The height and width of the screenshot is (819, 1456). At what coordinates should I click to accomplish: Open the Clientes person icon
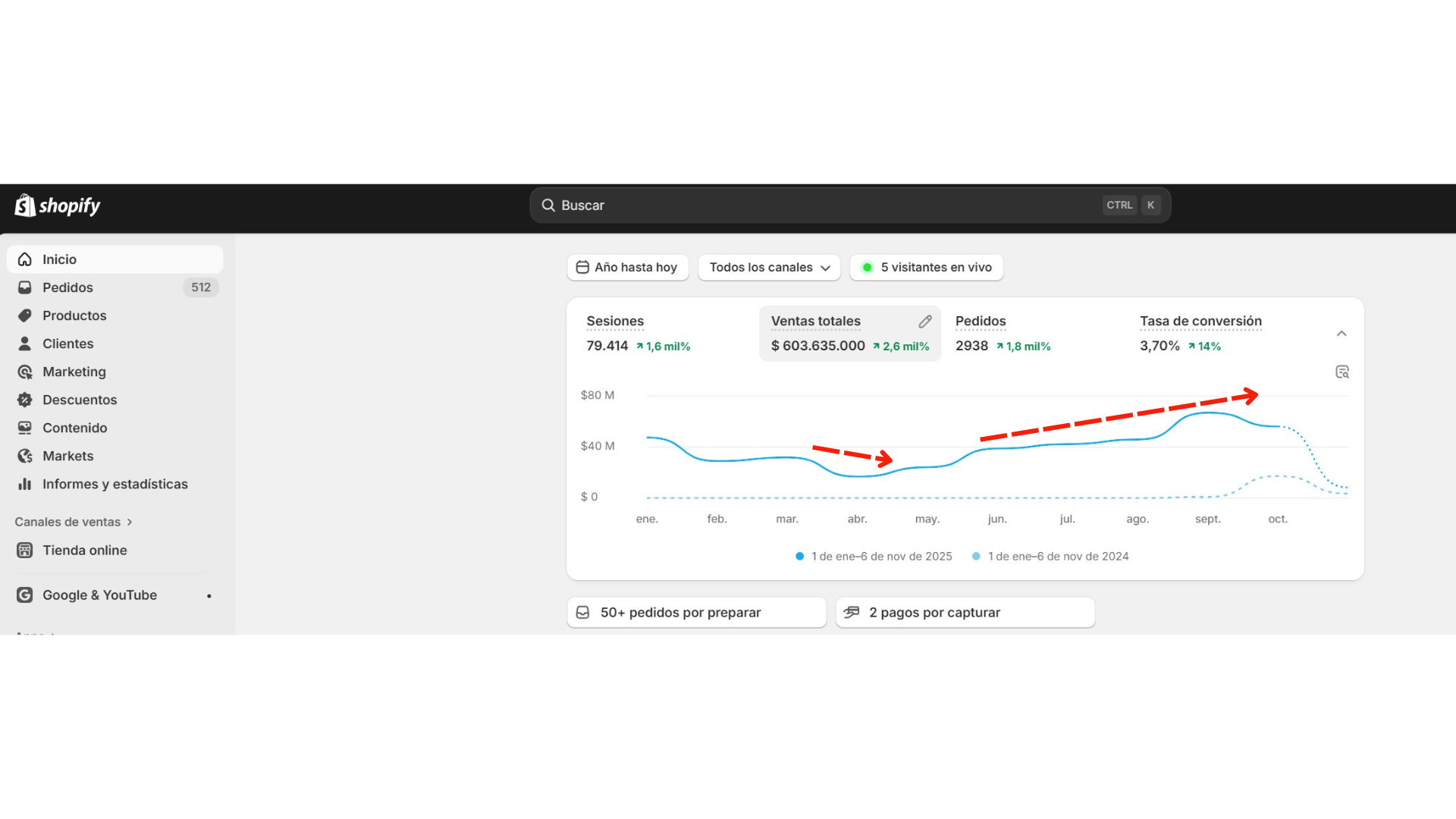[25, 344]
